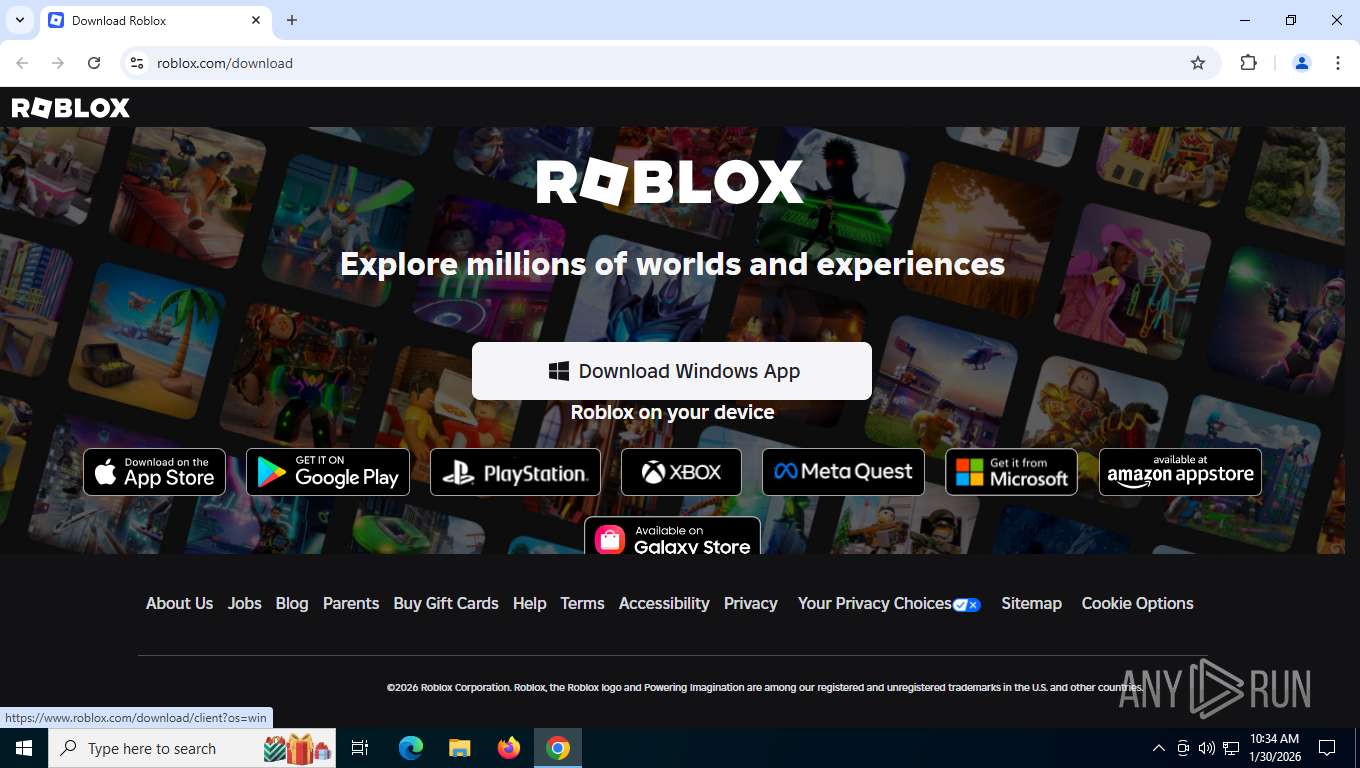This screenshot has width=1360, height=768.
Task: Open the notification center
Action: click(1327, 748)
